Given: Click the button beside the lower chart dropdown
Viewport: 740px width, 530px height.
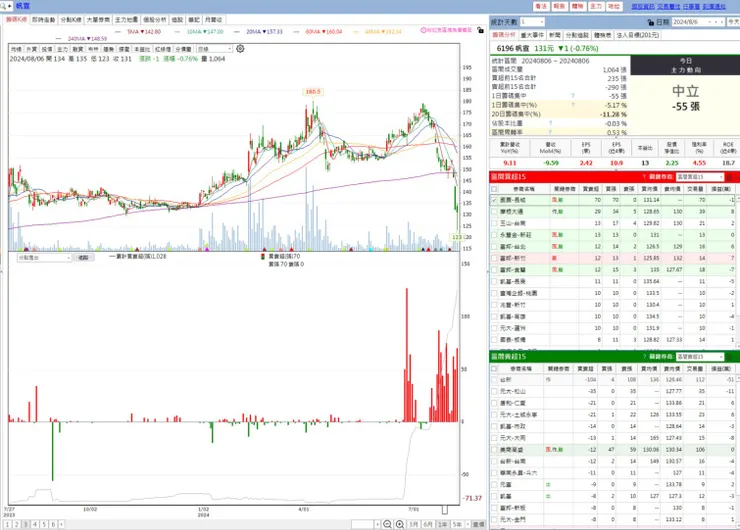Looking at the screenshot, I should click(84, 258).
